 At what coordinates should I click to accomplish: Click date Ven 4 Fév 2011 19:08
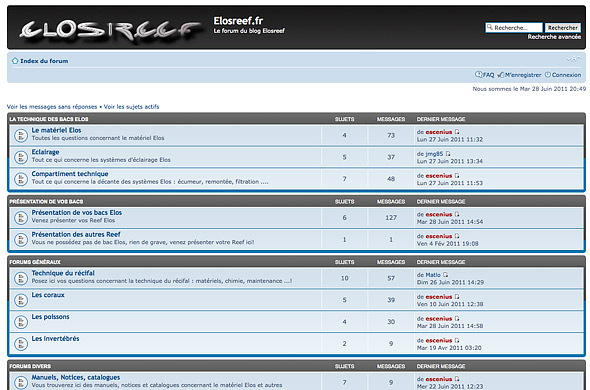click(447, 244)
